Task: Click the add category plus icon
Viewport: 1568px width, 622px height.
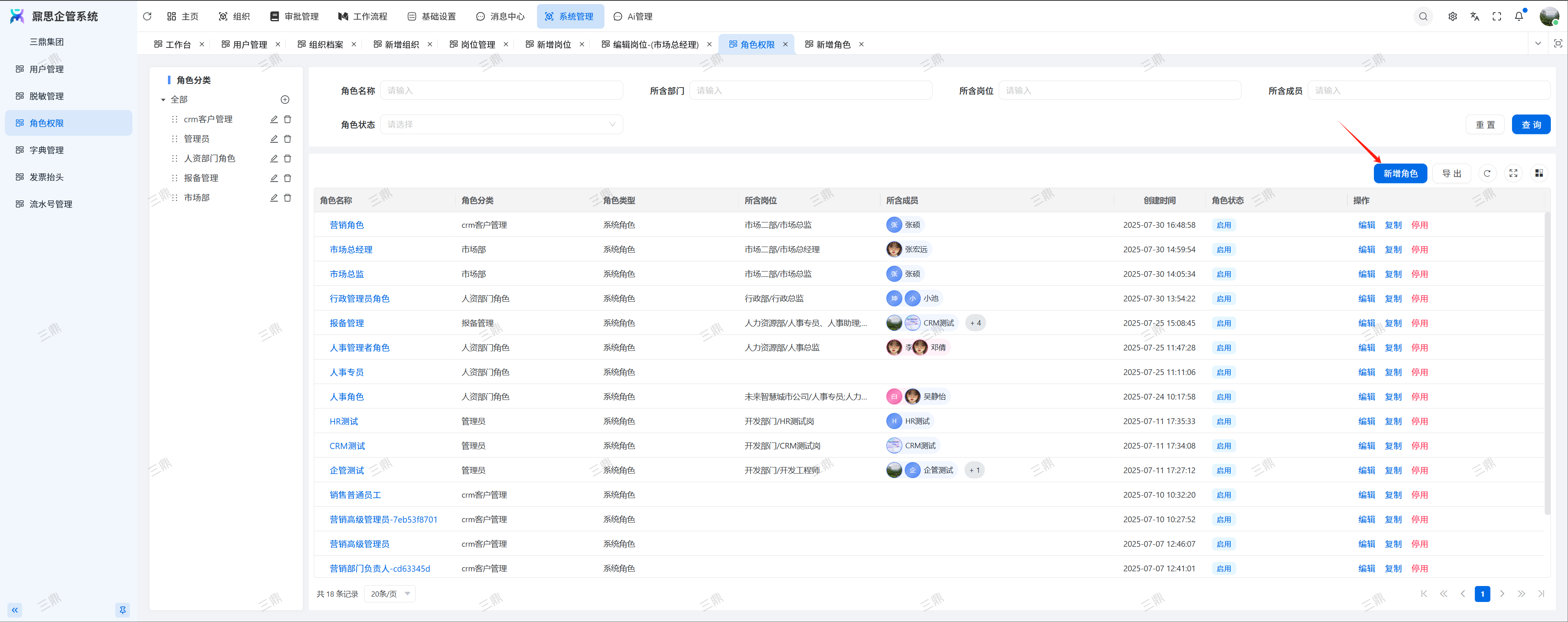Action: click(x=285, y=99)
